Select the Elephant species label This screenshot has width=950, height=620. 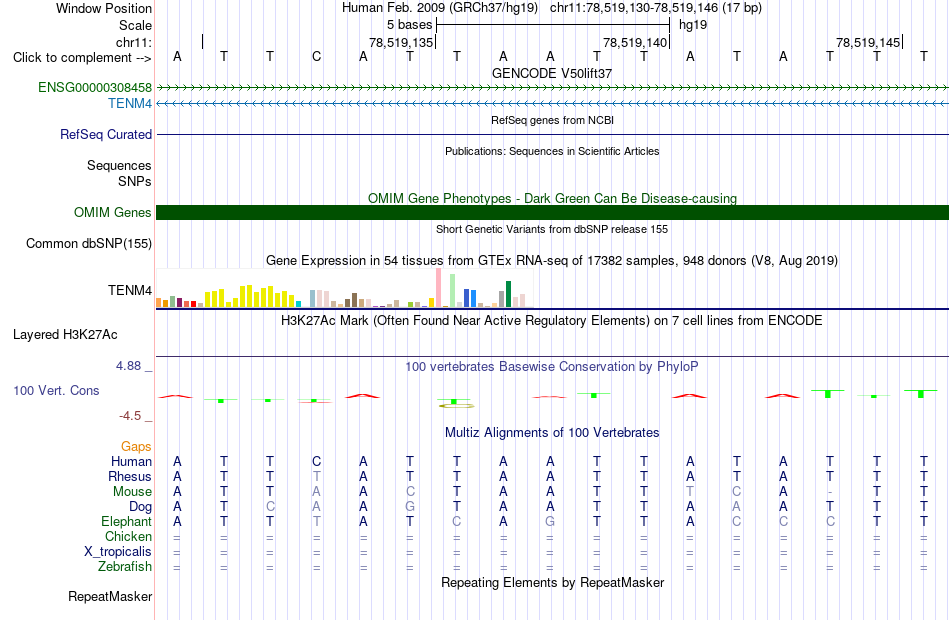127,521
